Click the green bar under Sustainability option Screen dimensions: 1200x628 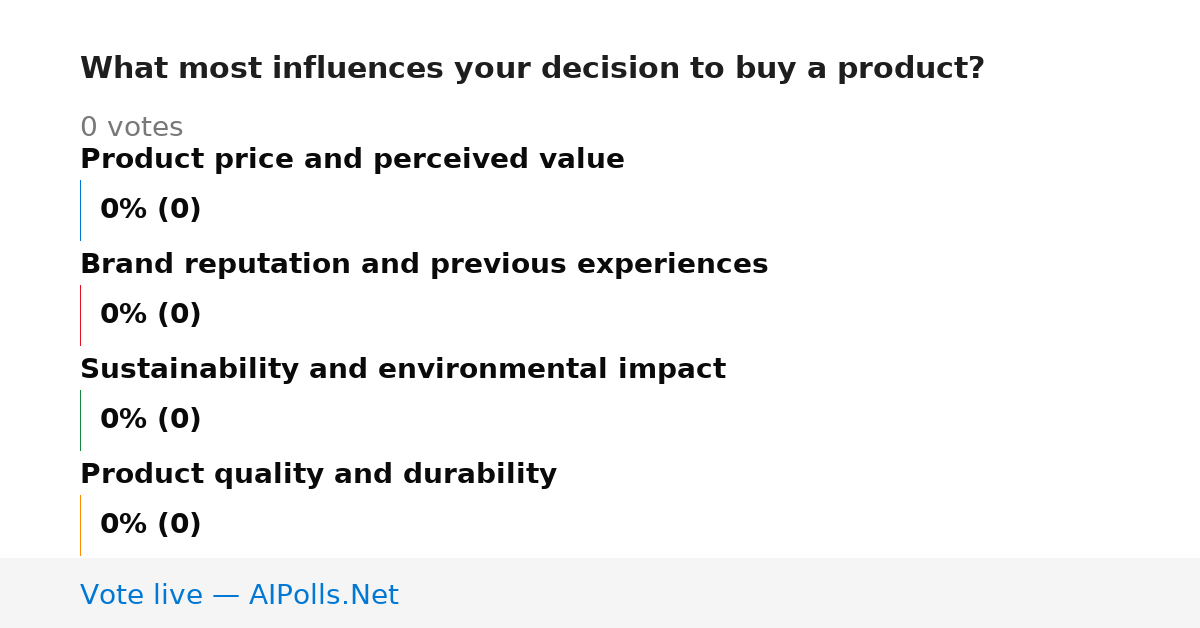(80, 420)
